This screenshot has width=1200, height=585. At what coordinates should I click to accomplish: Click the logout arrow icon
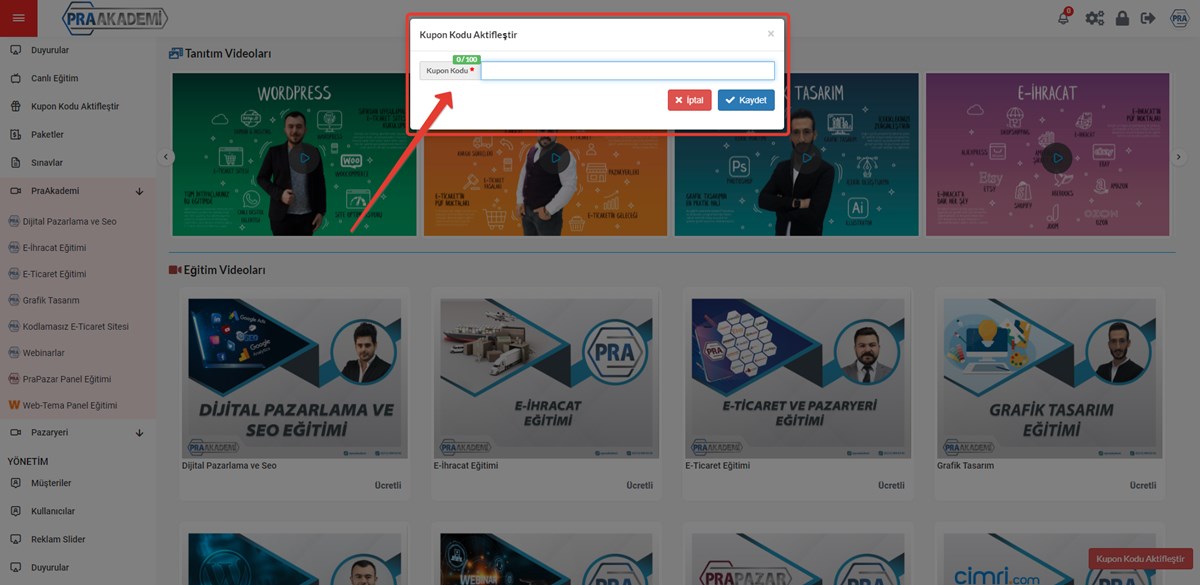[x=1147, y=18]
